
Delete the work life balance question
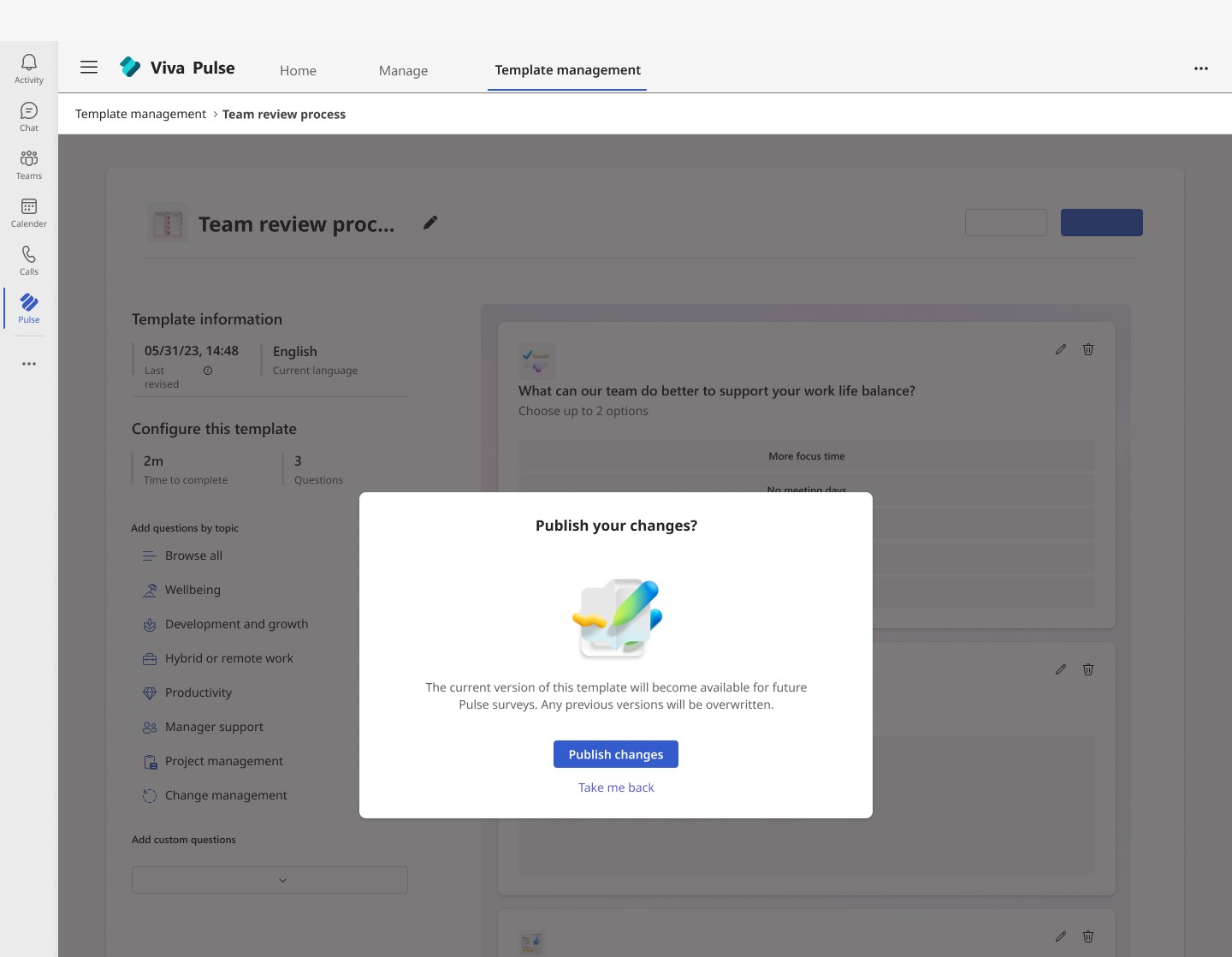pos(1088,349)
